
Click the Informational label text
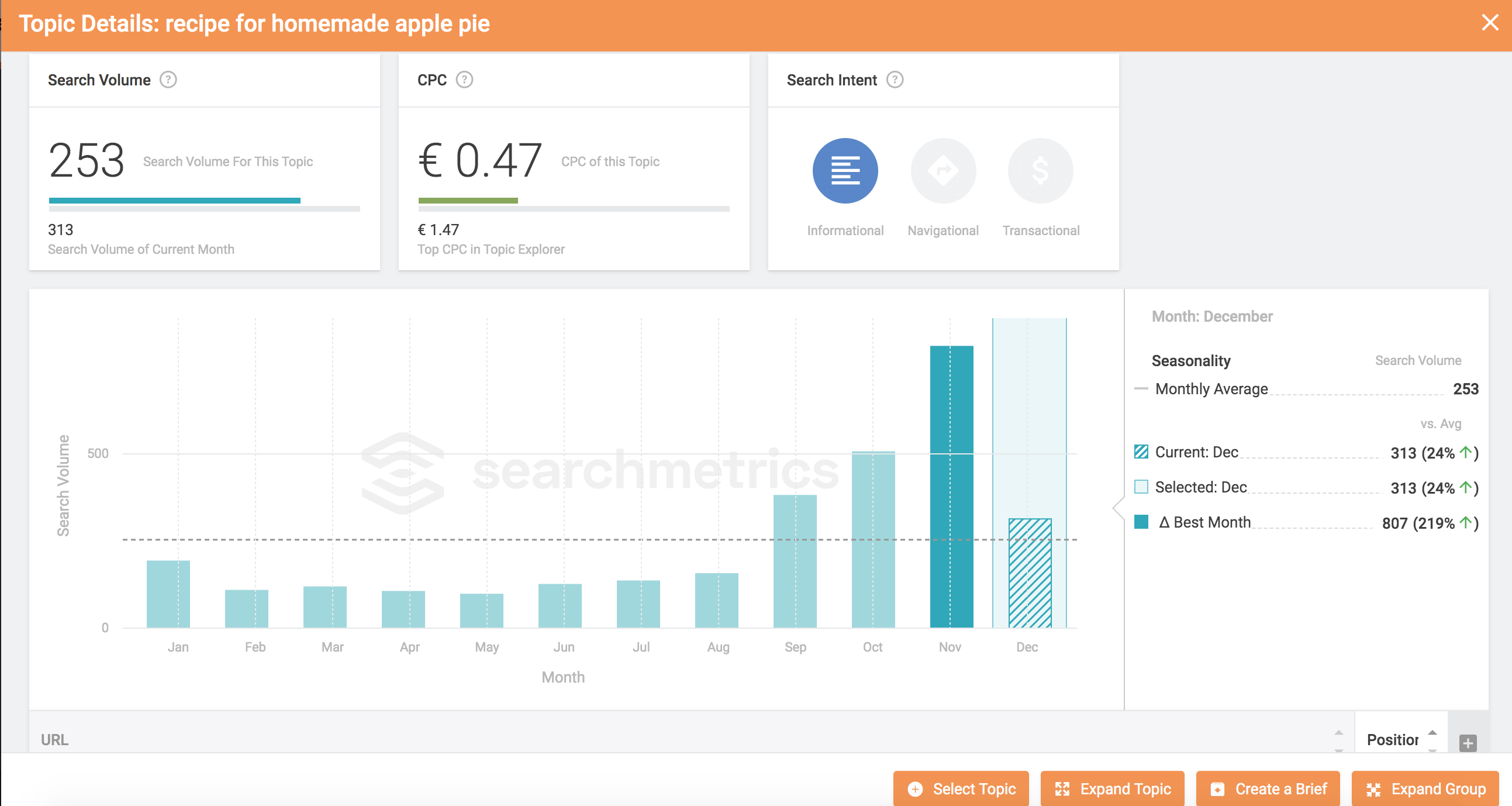pyautogui.click(x=845, y=230)
